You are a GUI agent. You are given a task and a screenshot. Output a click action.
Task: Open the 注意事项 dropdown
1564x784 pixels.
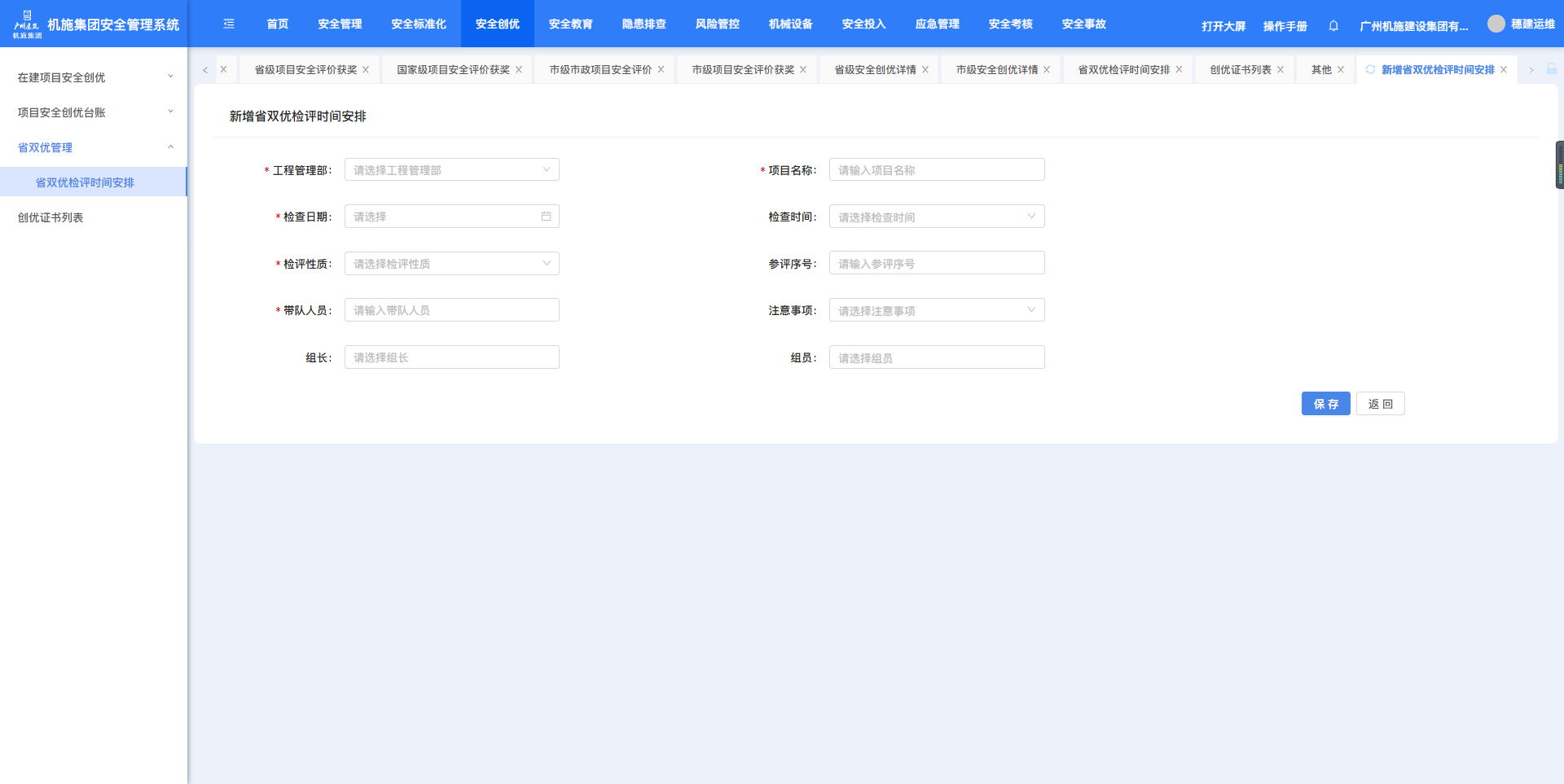tap(936, 310)
